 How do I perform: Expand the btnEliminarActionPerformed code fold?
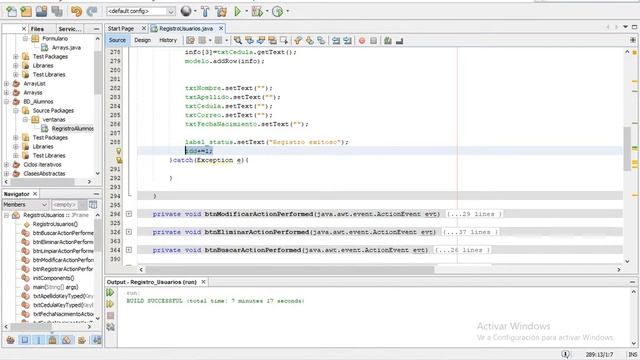click(129, 232)
